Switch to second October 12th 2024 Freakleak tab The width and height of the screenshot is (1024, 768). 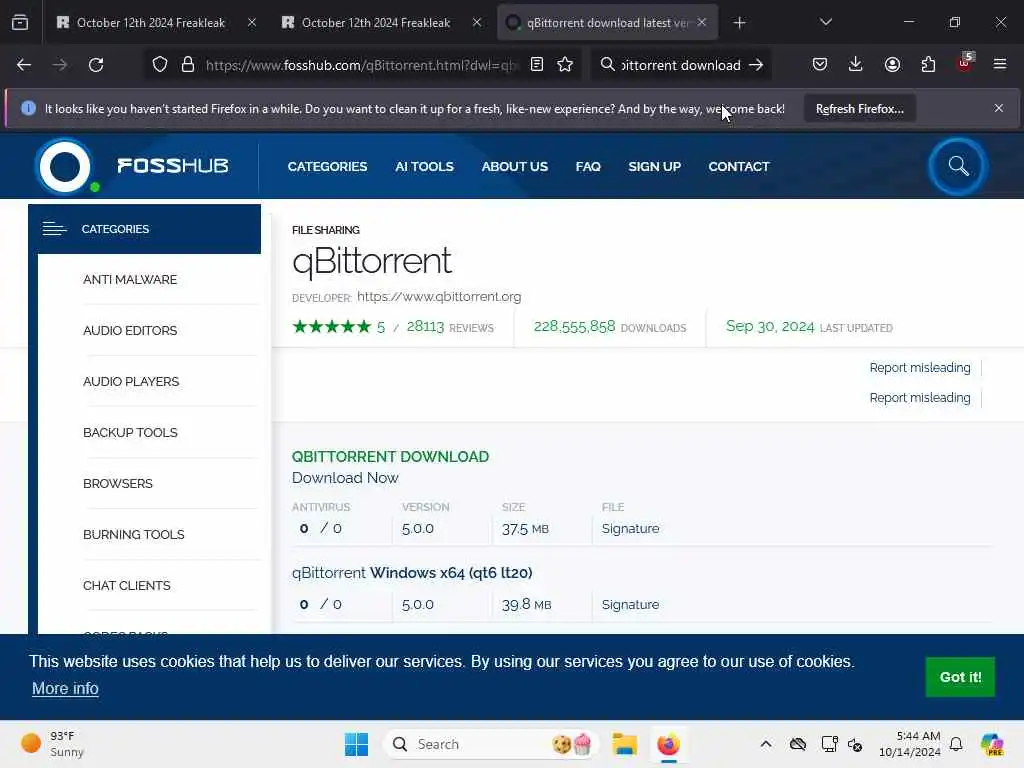click(376, 23)
